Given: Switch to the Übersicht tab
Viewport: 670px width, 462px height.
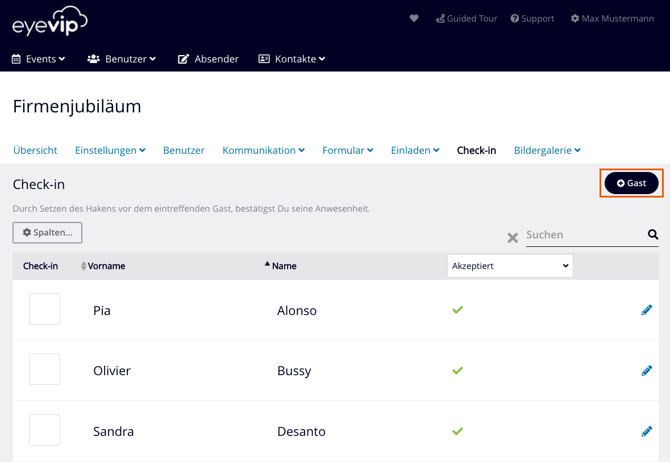Looking at the screenshot, I should [x=35, y=150].
